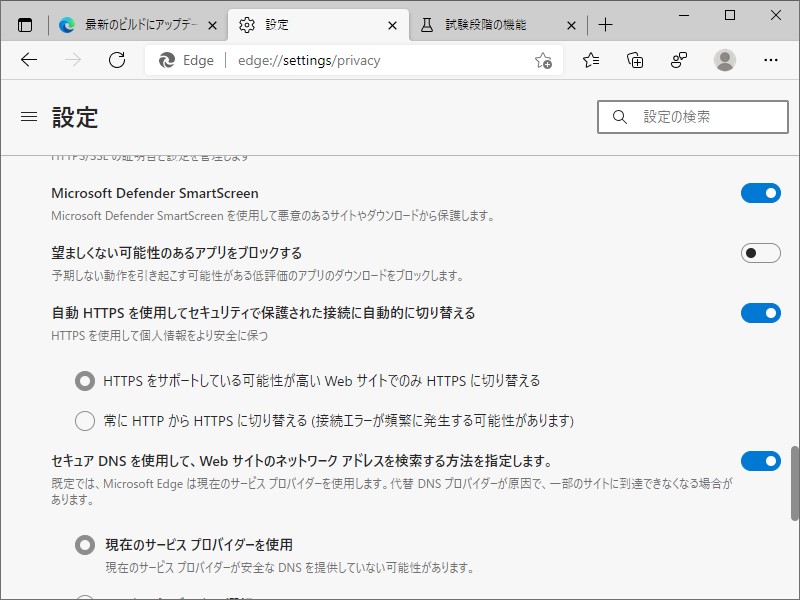
Task: Switch to the 試験段階の機能 tab
Action: (490, 22)
